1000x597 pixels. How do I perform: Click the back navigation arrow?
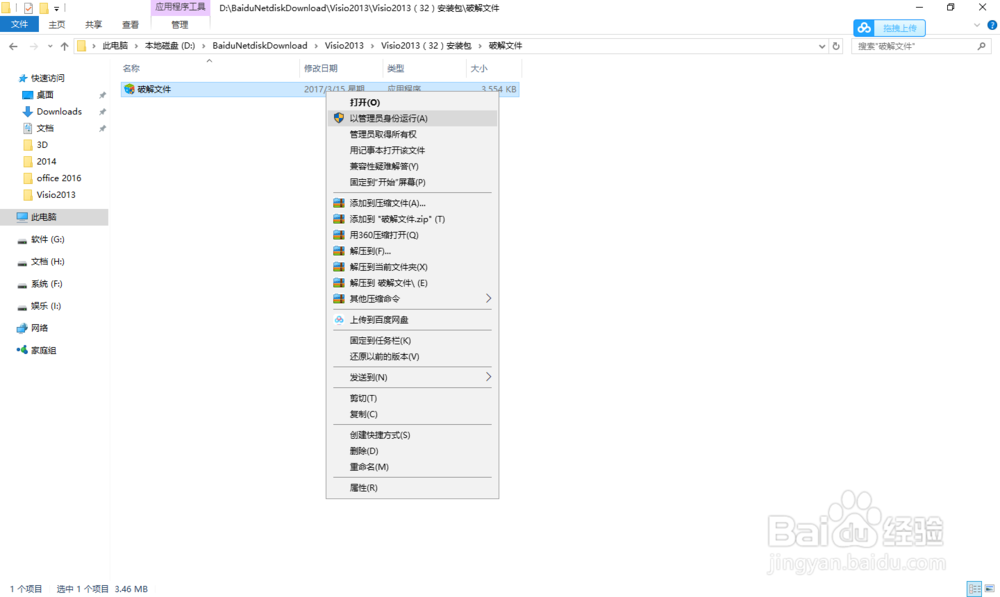pos(13,46)
